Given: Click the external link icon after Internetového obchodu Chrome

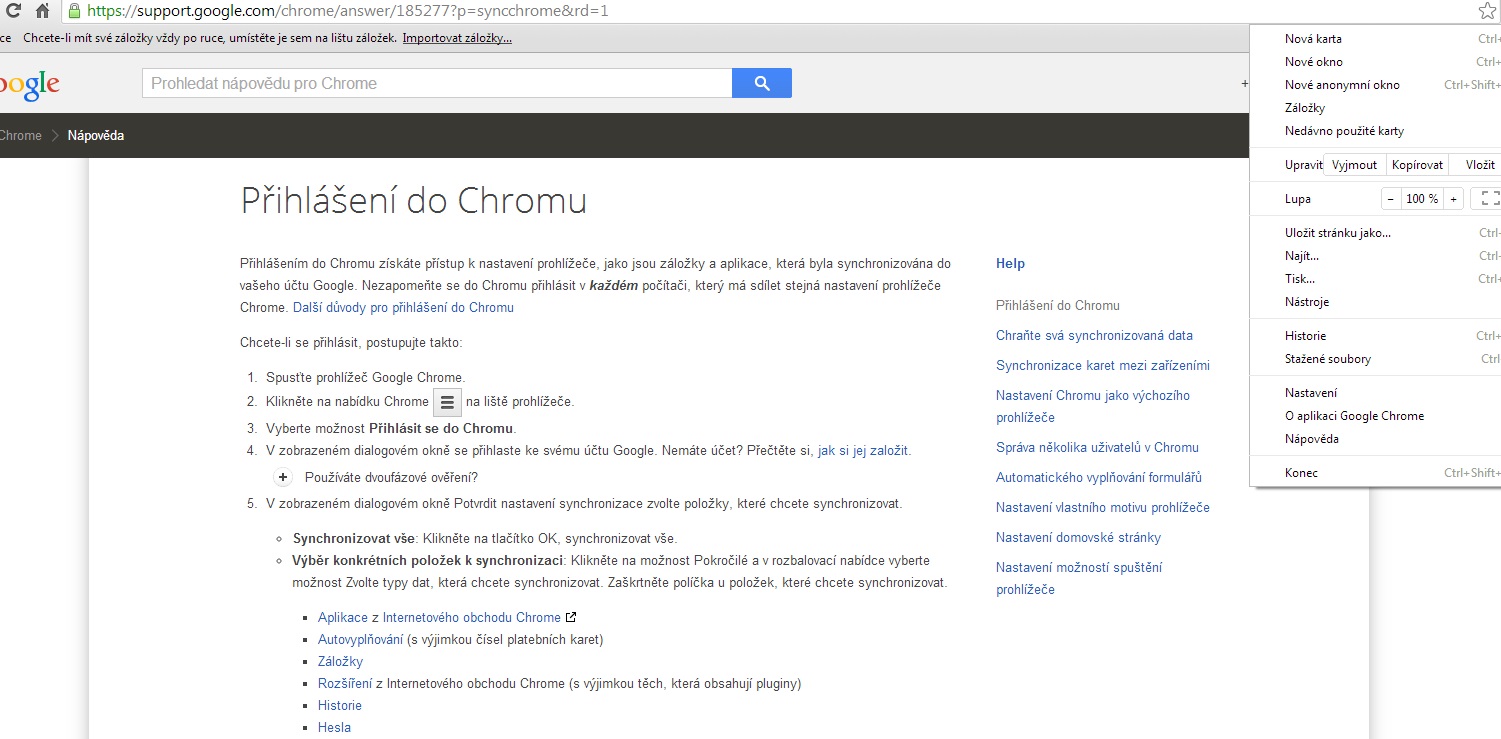Looking at the screenshot, I should [571, 617].
